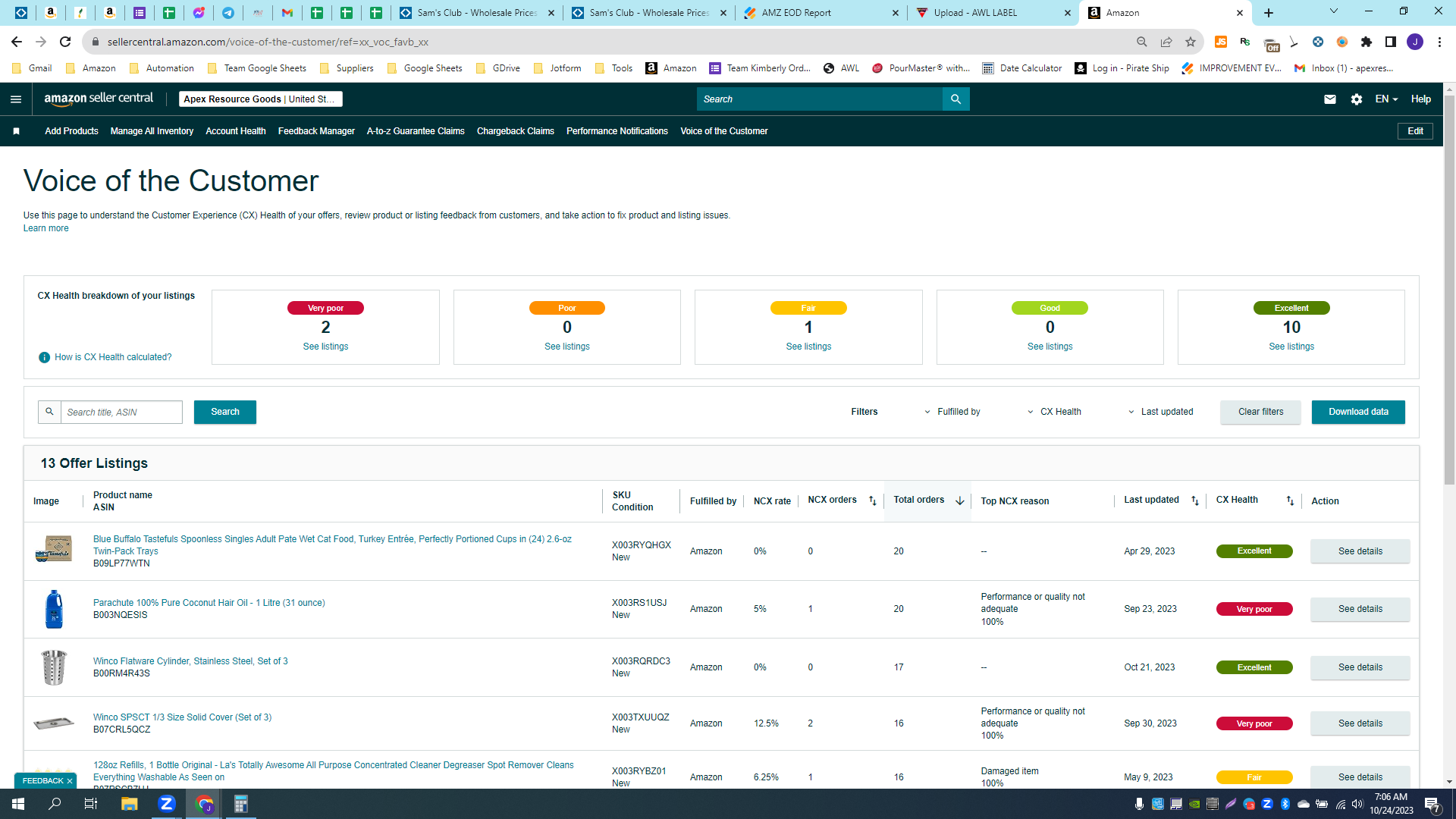Click the bookmark flag icon in favorites bar

tap(16, 131)
